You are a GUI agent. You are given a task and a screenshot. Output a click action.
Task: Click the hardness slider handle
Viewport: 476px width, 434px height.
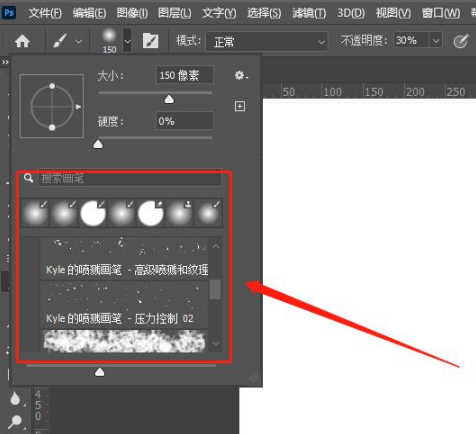coord(98,144)
